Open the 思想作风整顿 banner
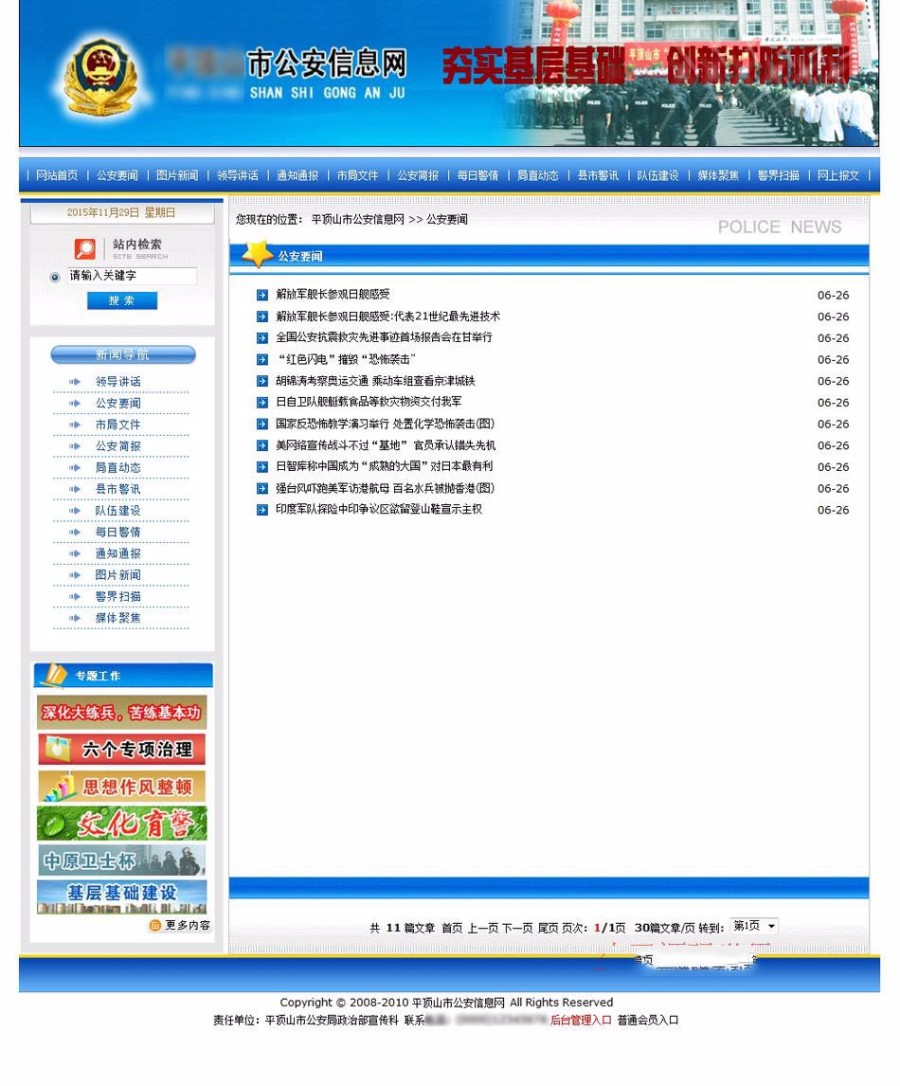900x1086 pixels. tap(122, 787)
